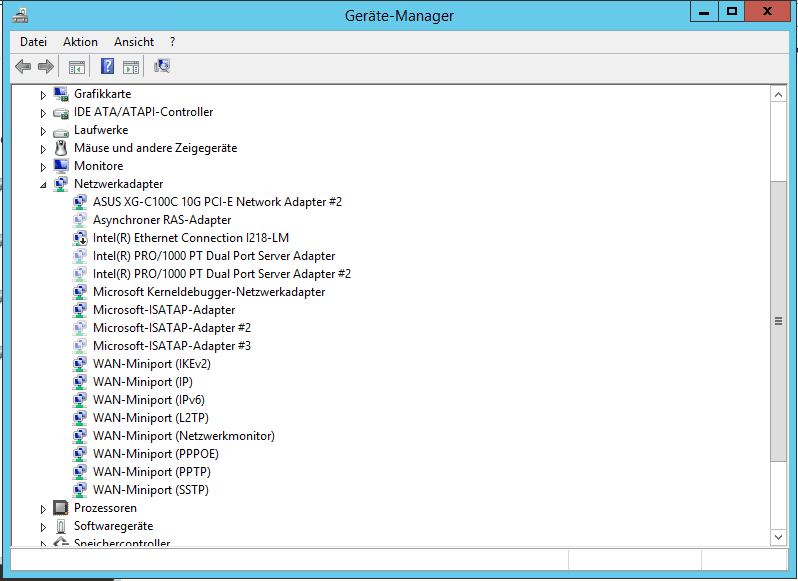Select WAN-Miniport (PPTP)
Viewport: 798px width, 581px height.
pos(152,472)
